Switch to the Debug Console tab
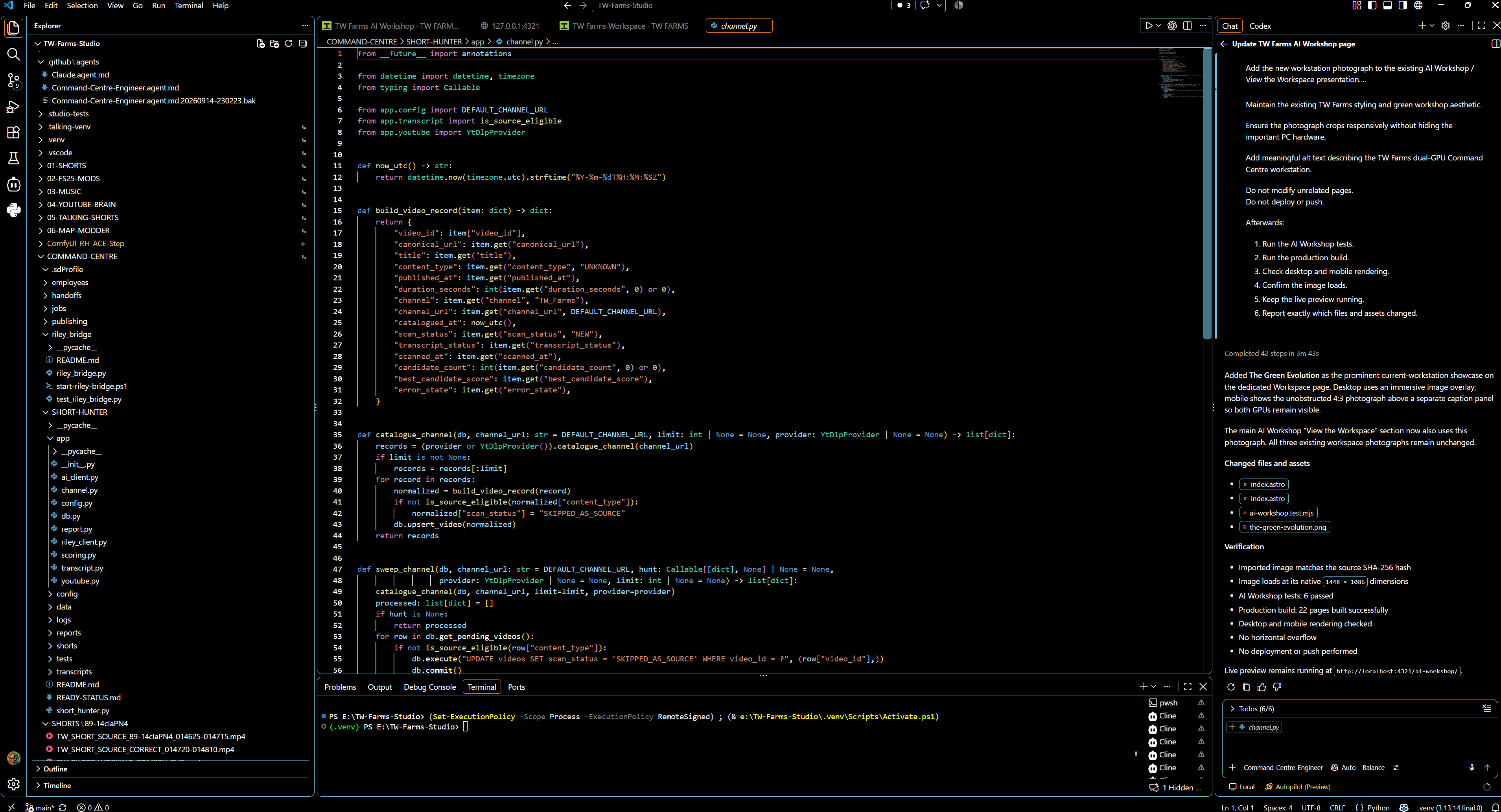This screenshot has width=1501, height=812. pyautogui.click(x=429, y=687)
